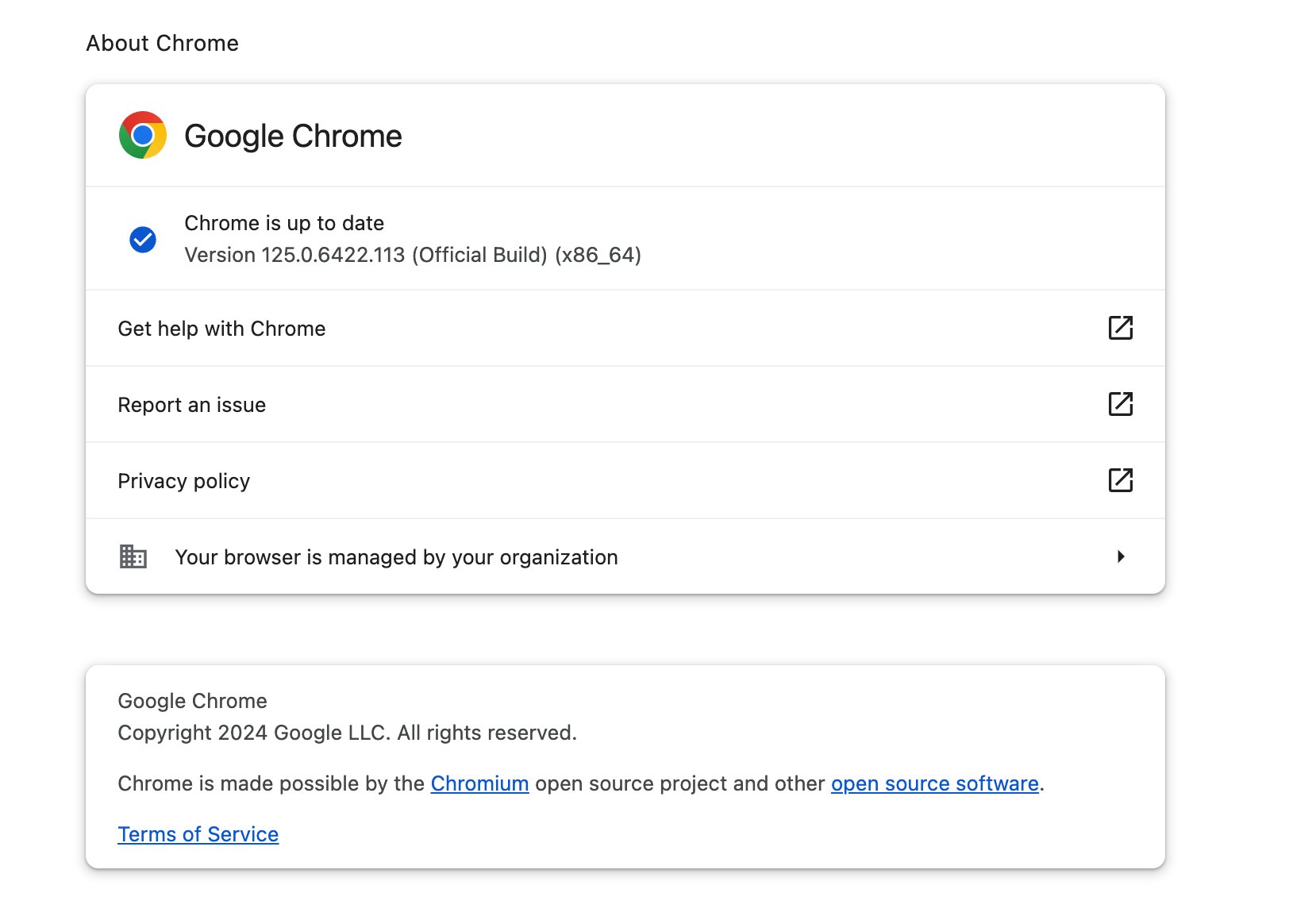
Task: Open external link icon for Privacy policy
Action: (1120, 480)
